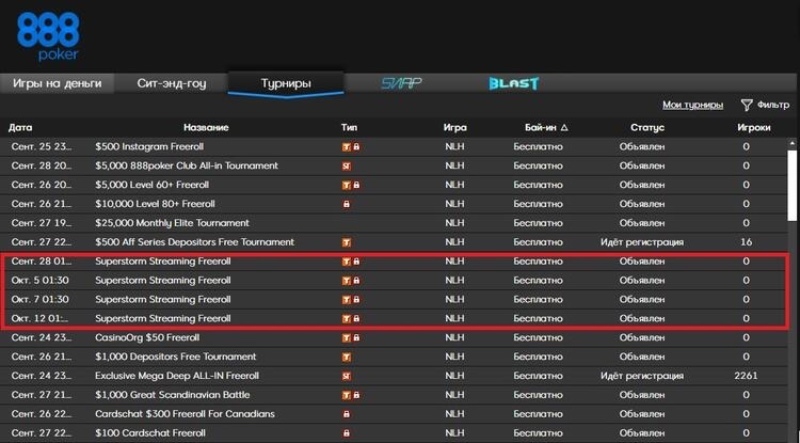Click the lock icon for $5,000 Level 60+ Freeroll
The image size is (800, 443).
(x=356, y=185)
